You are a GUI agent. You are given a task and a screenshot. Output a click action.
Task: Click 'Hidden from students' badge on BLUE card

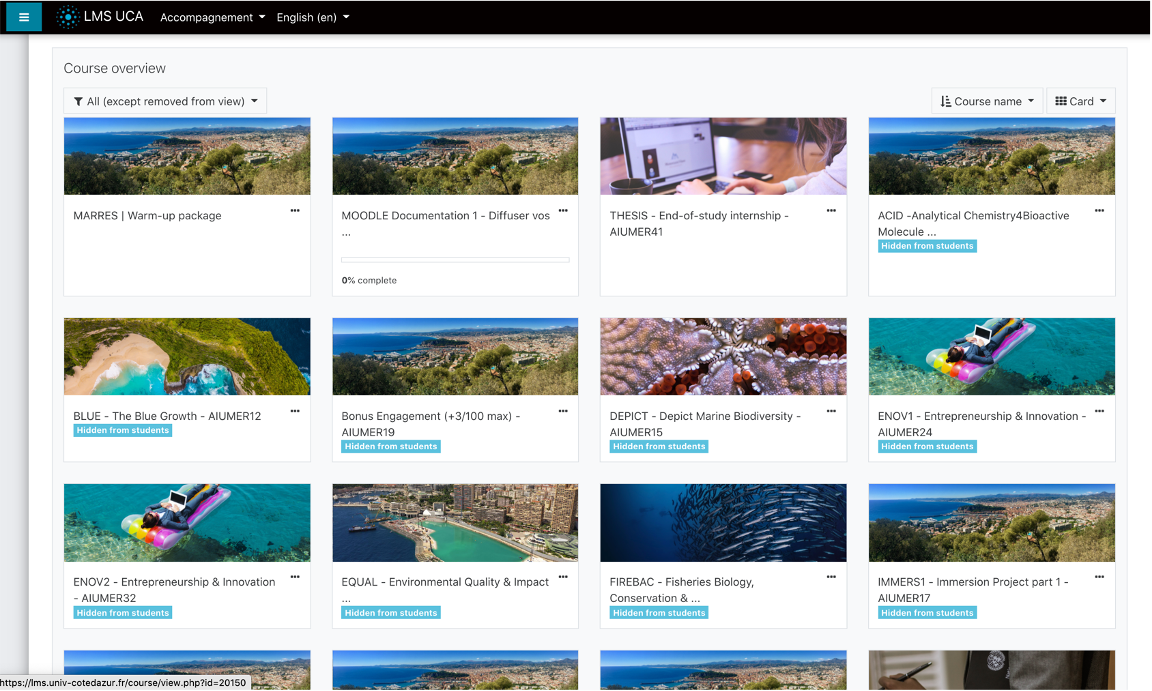[123, 430]
